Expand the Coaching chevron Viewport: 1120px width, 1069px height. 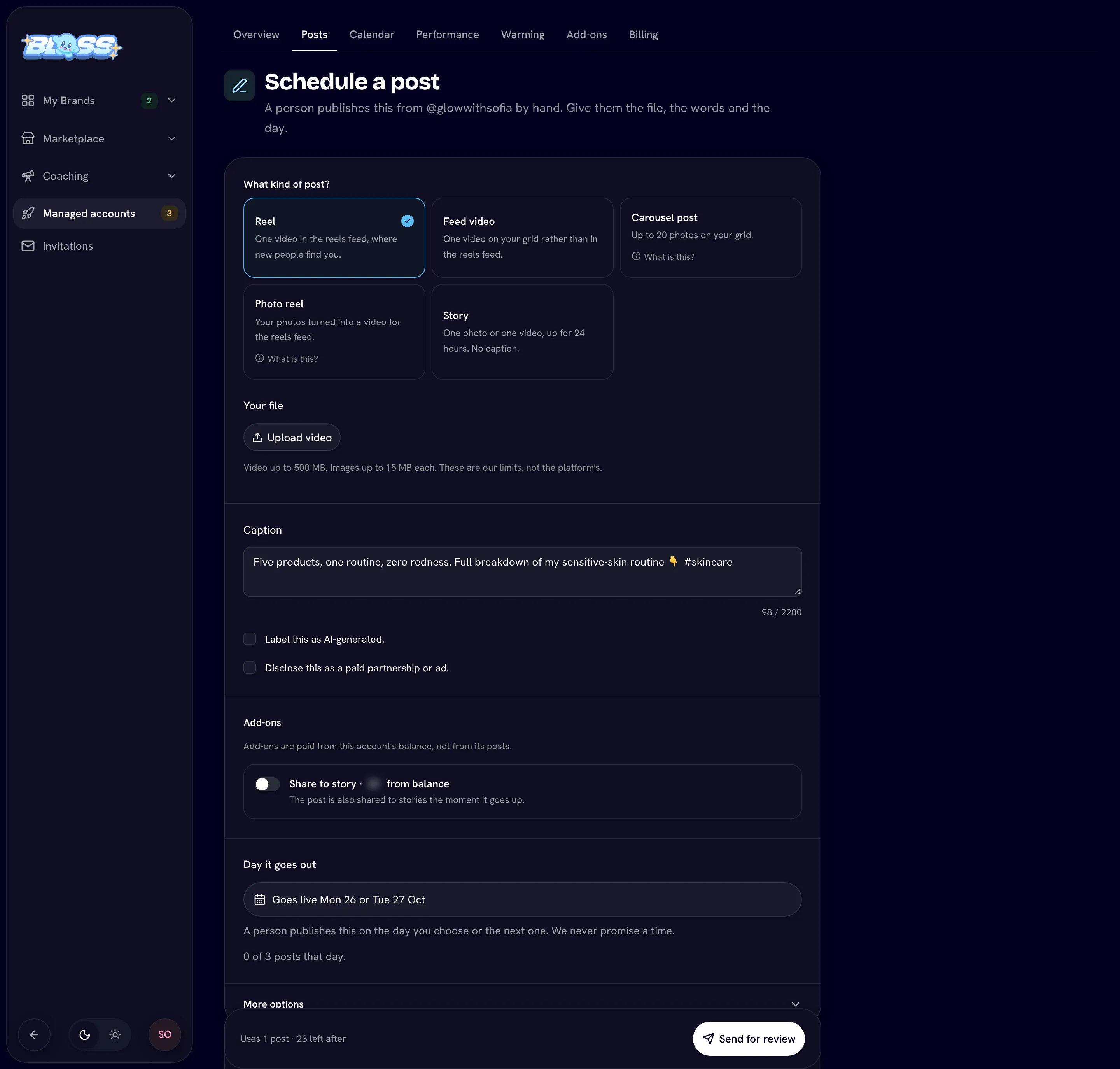[x=172, y=176]
